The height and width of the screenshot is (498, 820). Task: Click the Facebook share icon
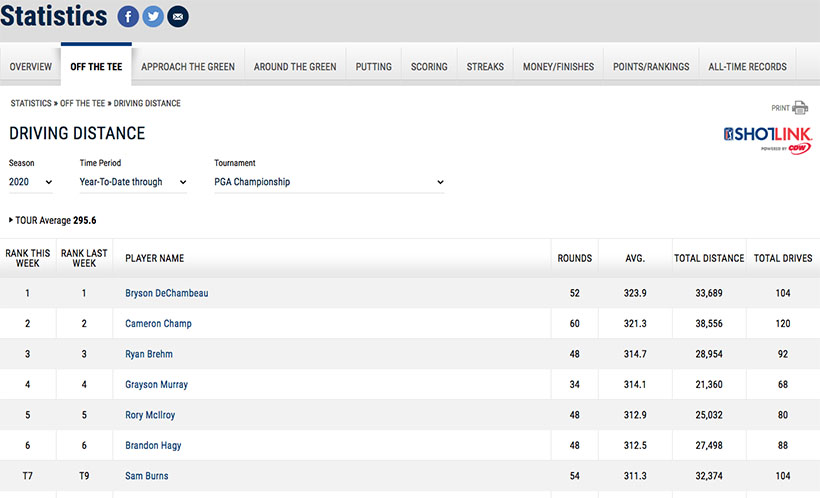coord(128,17)
